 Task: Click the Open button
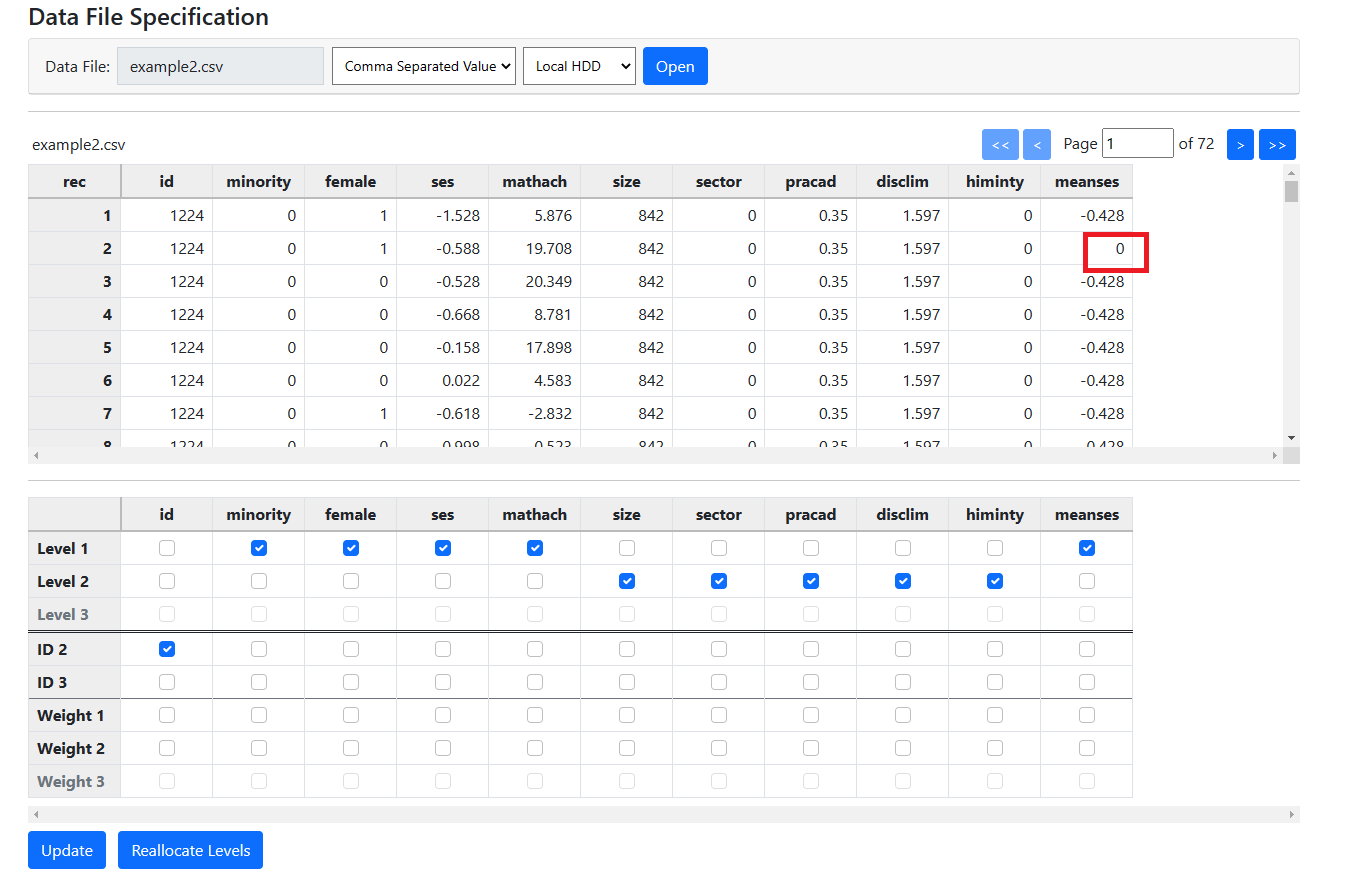click(x=675, y=66)
